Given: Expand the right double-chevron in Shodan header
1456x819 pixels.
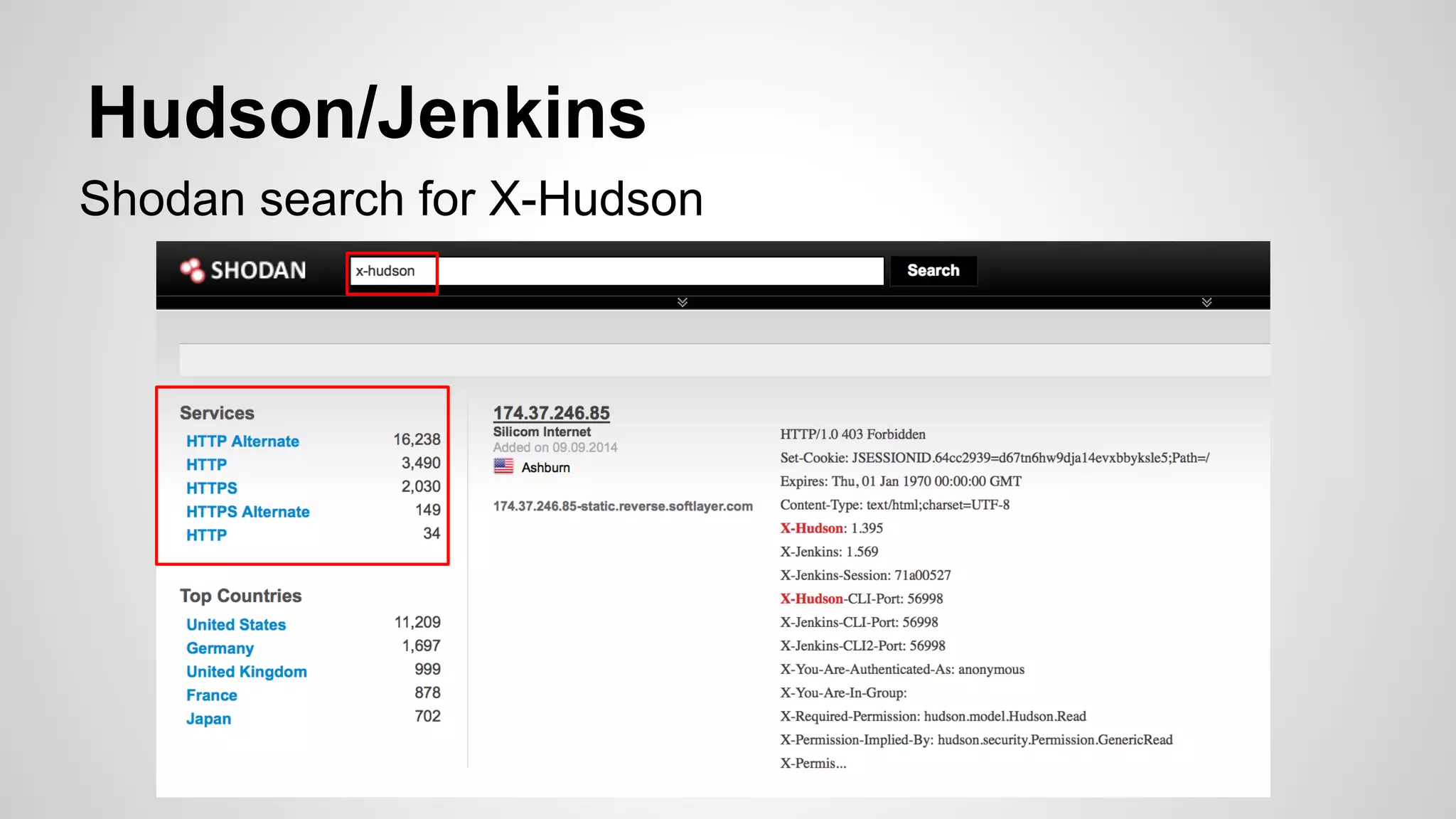Looking at the screenshot, I should (1206, 302).
